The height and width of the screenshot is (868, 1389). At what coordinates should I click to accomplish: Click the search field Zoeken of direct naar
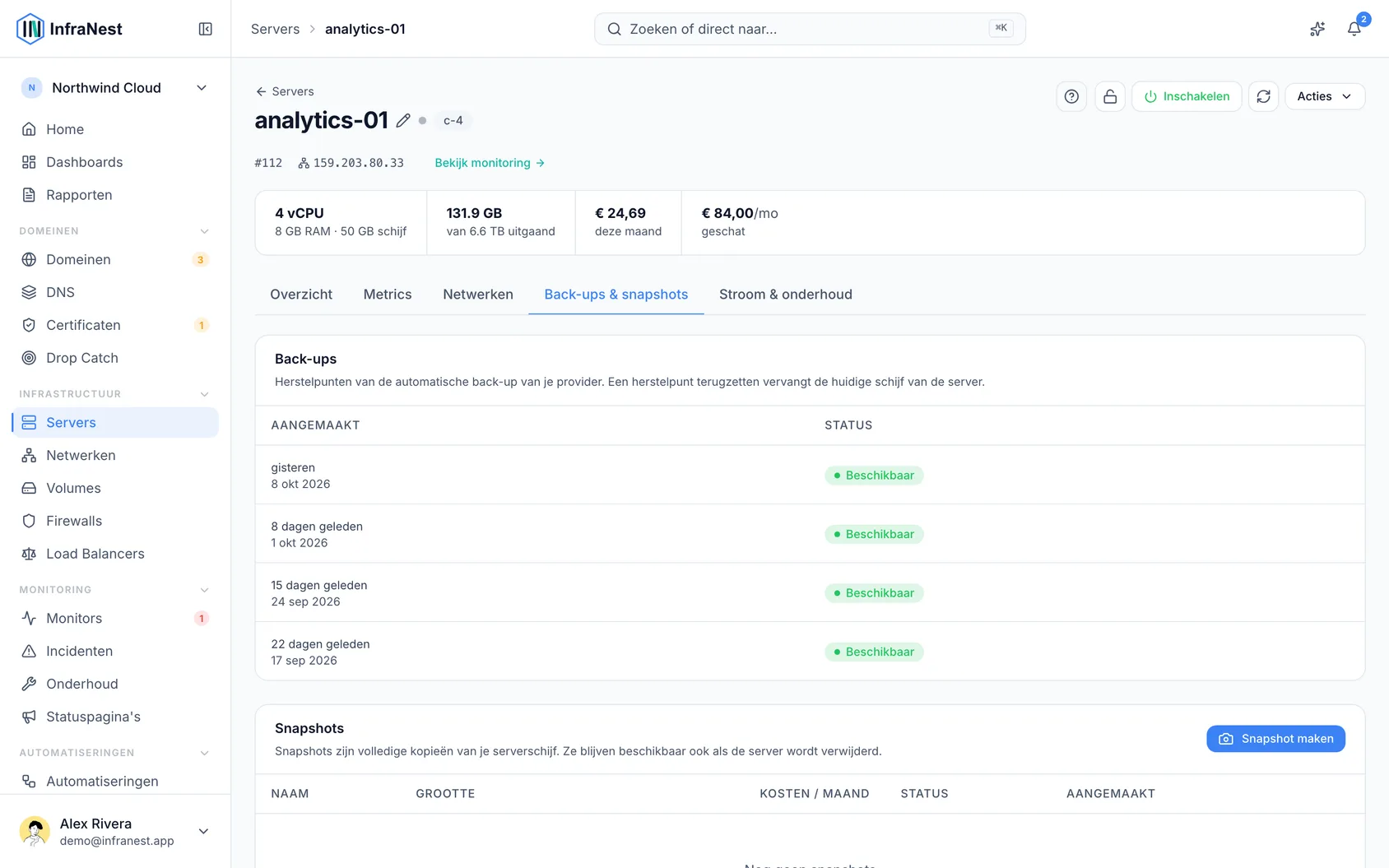[810, 29]
